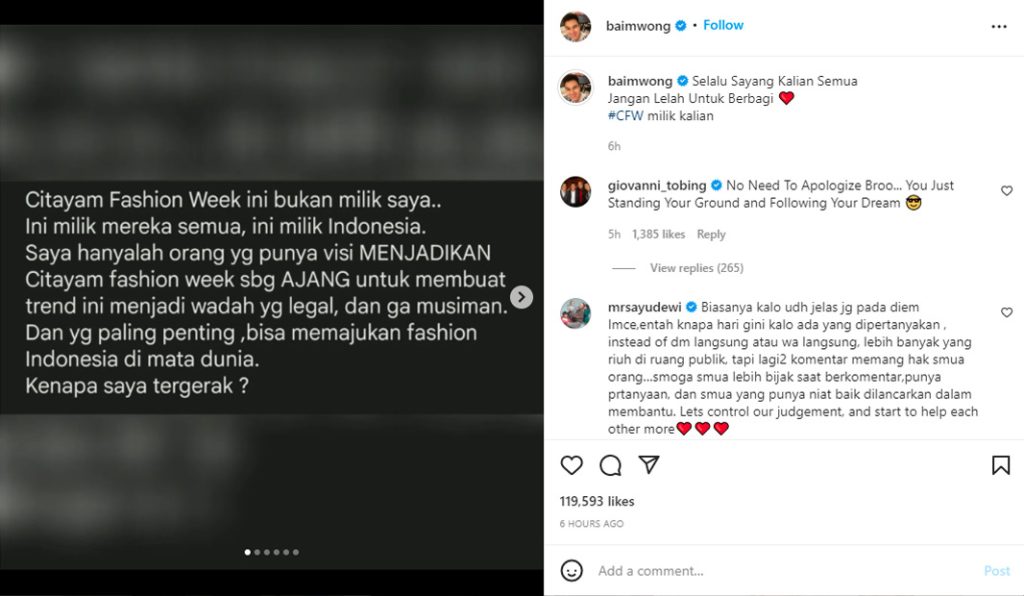Image resolution: width=1024 pixels, height=596 pixels.
Task: Like giovanni_tobing's comment
Action: click(1006, 191)
